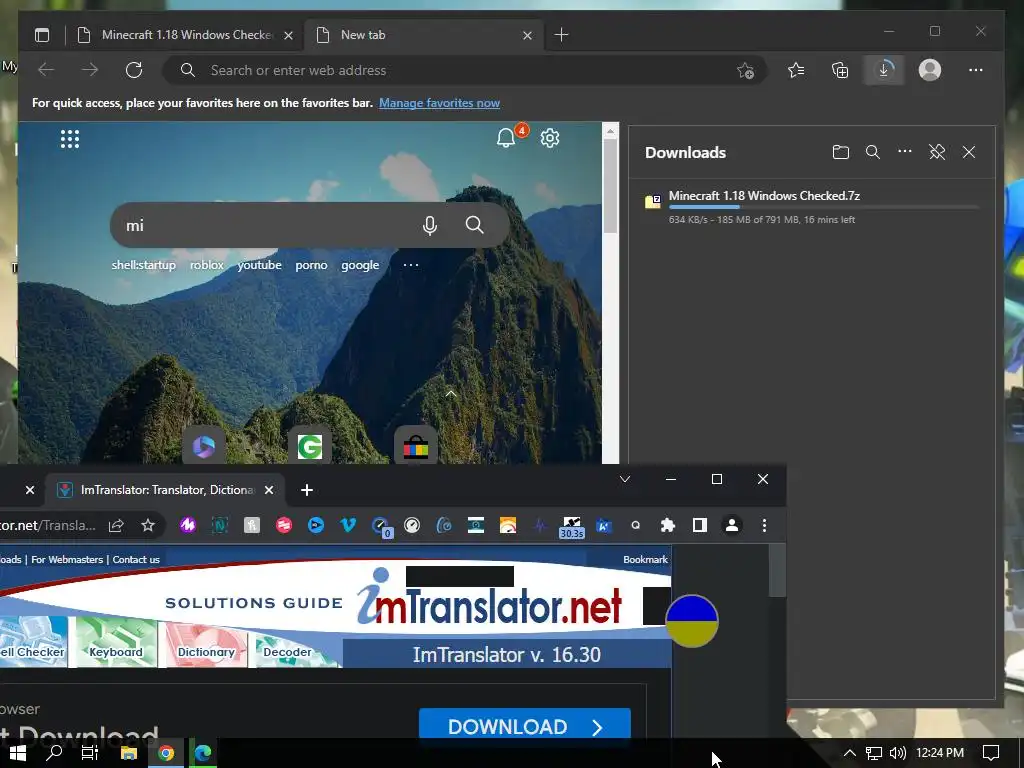
Task: Open the green G quick link tile
Action: point(310,447)
